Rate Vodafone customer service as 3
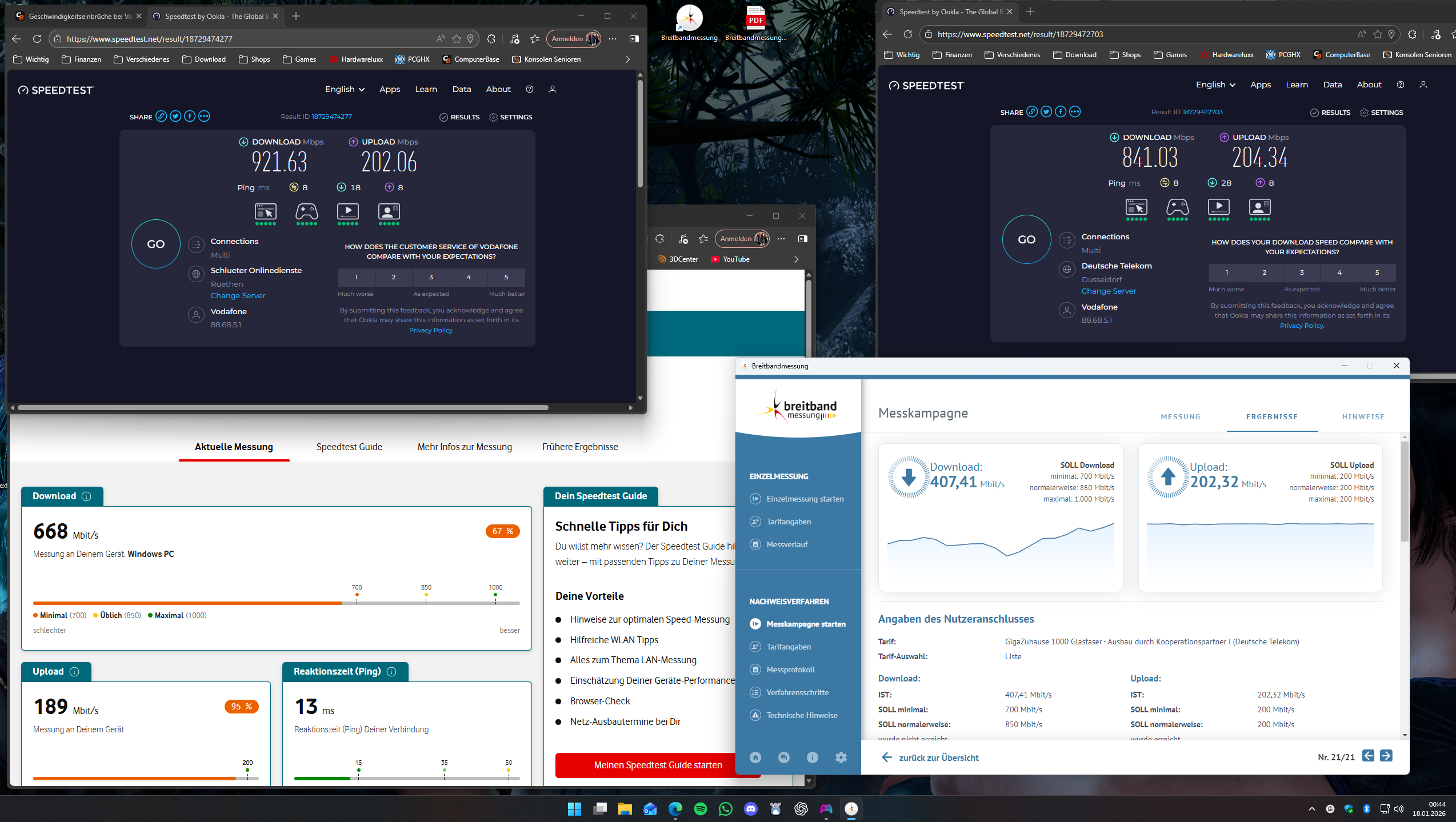 (x=431, y=277)
